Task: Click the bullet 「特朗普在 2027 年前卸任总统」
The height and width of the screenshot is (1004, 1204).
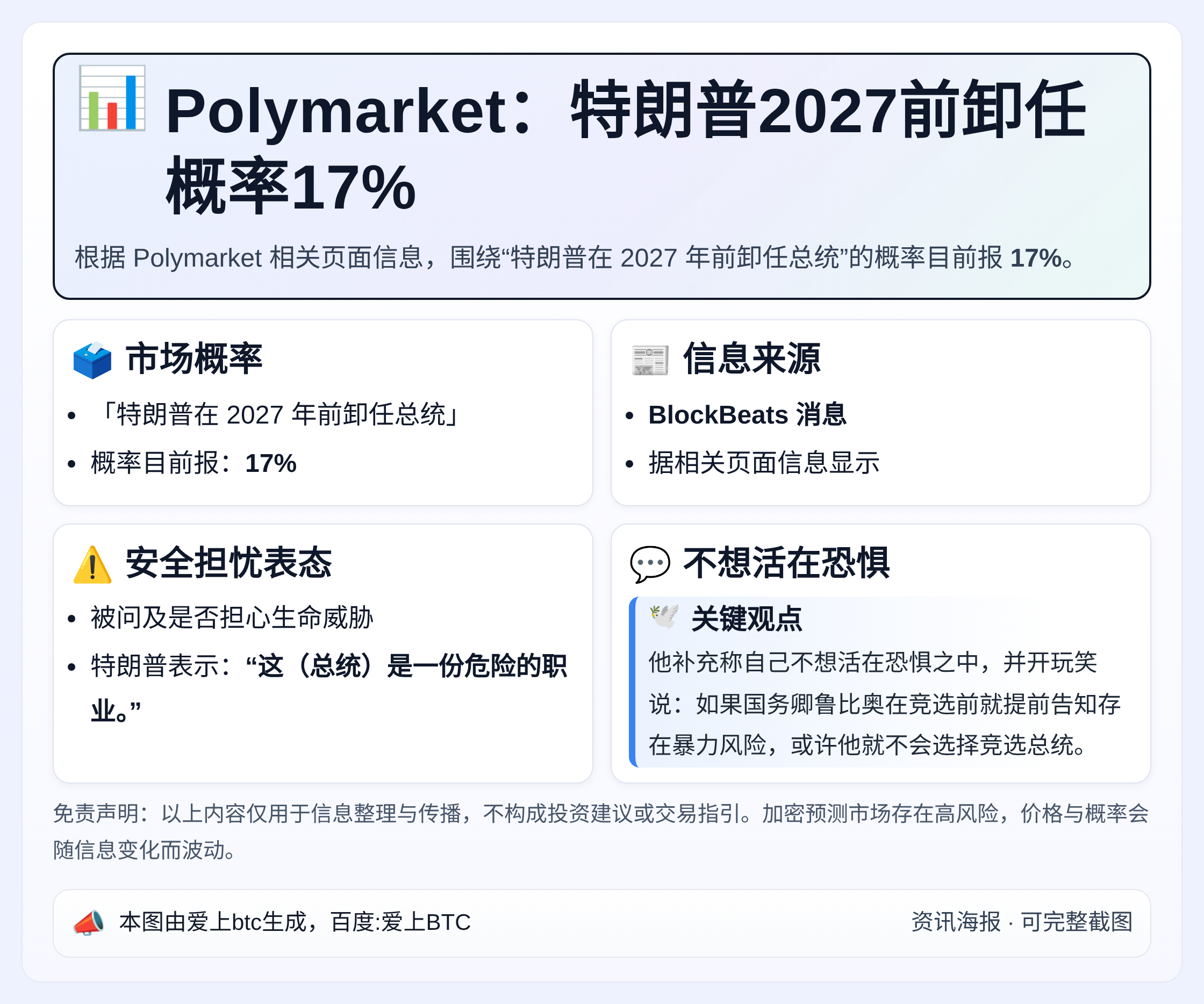Action: pos(276,414)
